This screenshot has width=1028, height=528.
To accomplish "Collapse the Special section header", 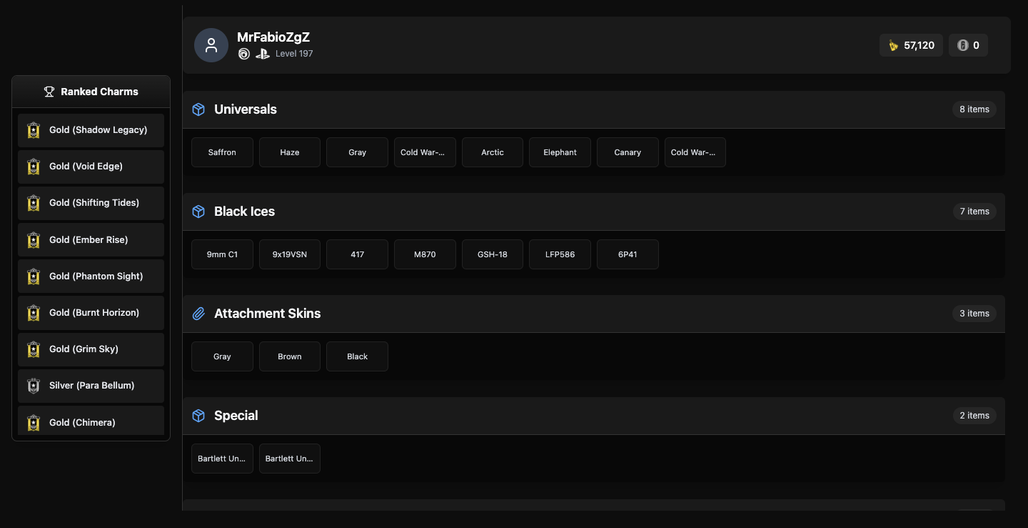I will tap(593, 416).
